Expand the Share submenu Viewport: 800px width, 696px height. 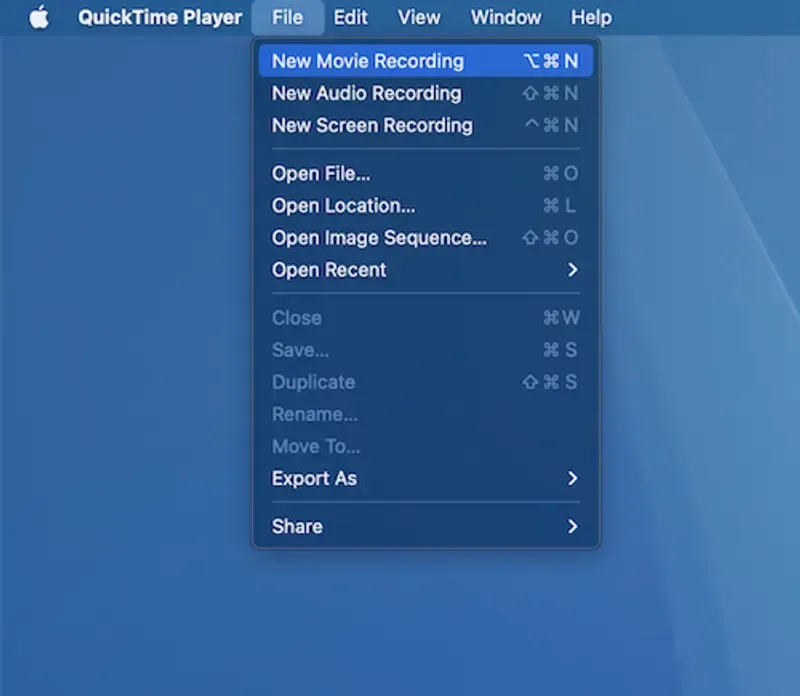426,527
